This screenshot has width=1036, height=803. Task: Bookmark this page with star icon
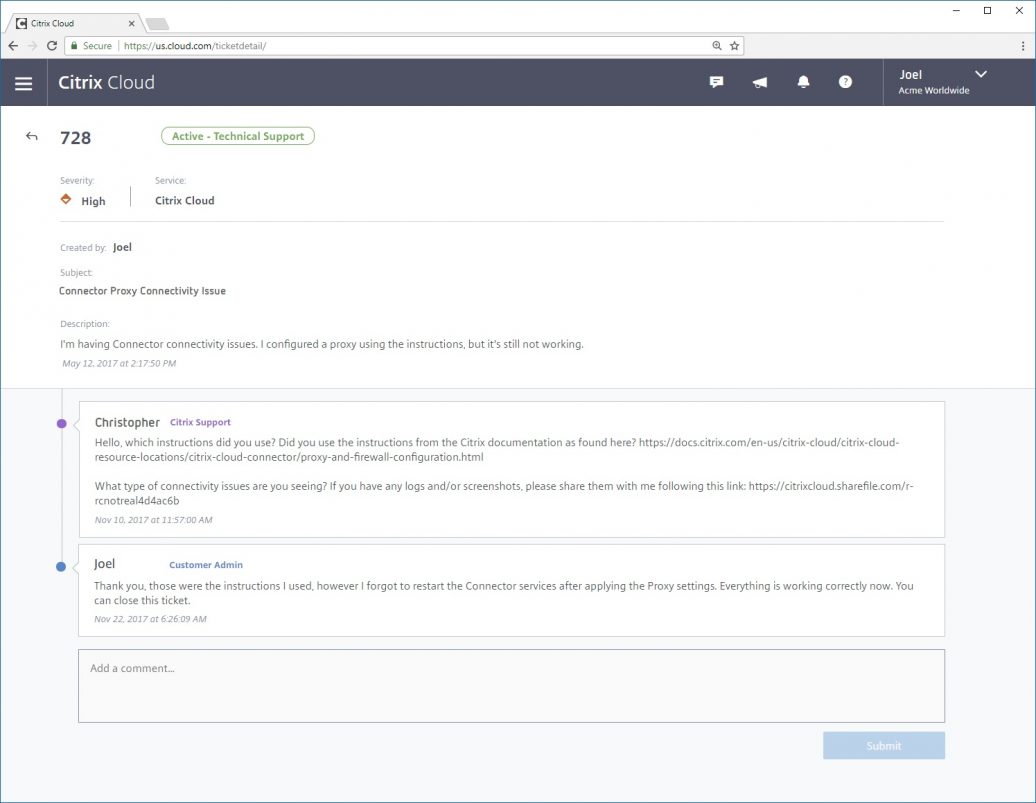pyautogui.click(x=734, y=46)
